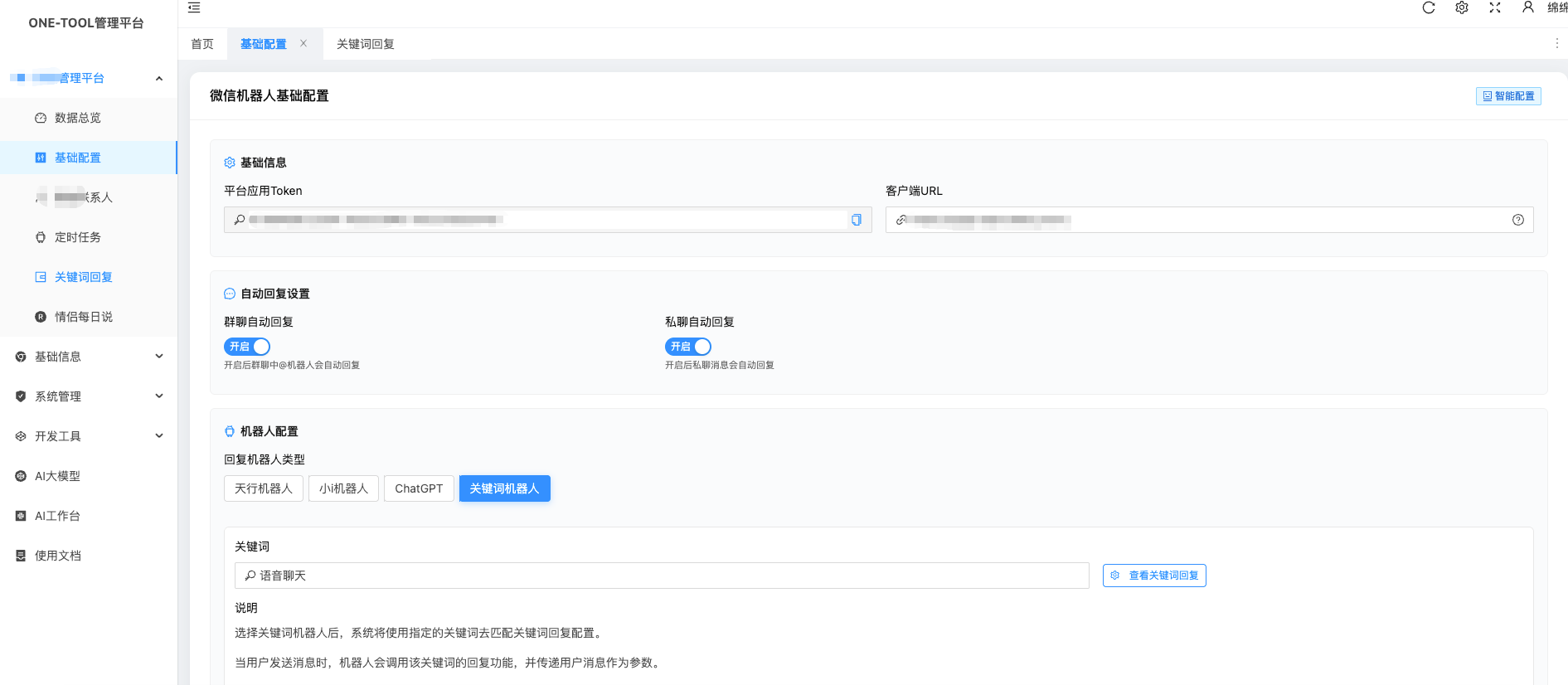Open the tab options three-dot menu
Viewport: 1568px width, 685px height.
pyautogui.click(x=1556, y=43)
